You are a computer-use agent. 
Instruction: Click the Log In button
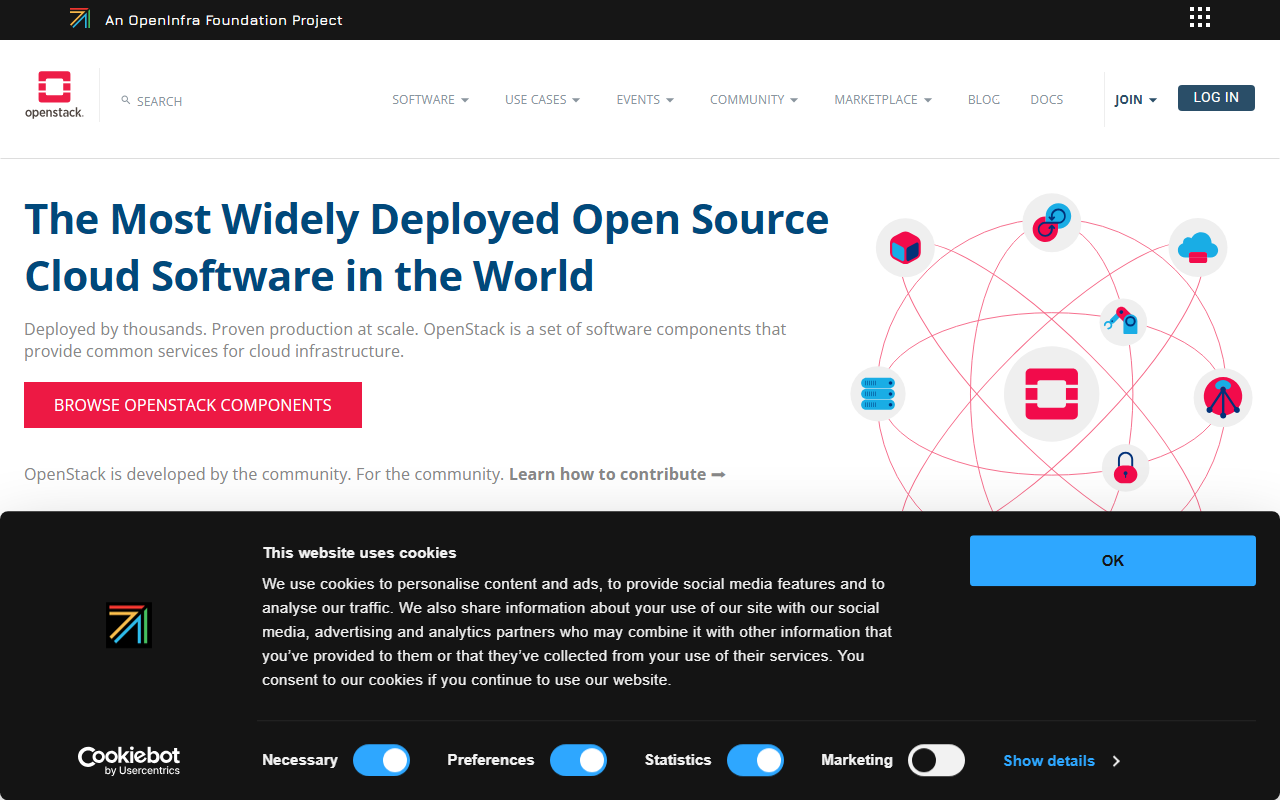(1216, 98)
